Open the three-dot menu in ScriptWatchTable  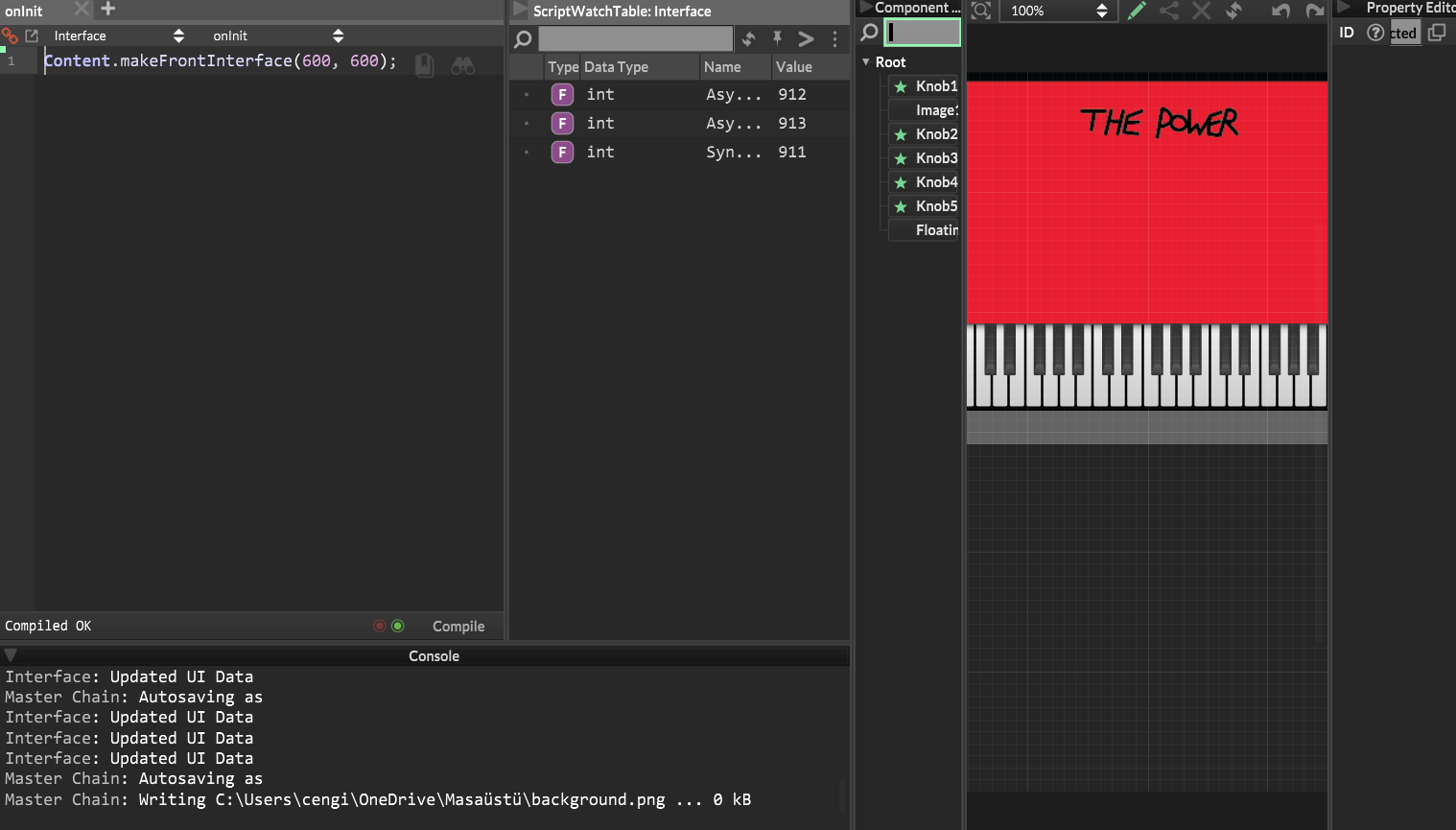834,38
